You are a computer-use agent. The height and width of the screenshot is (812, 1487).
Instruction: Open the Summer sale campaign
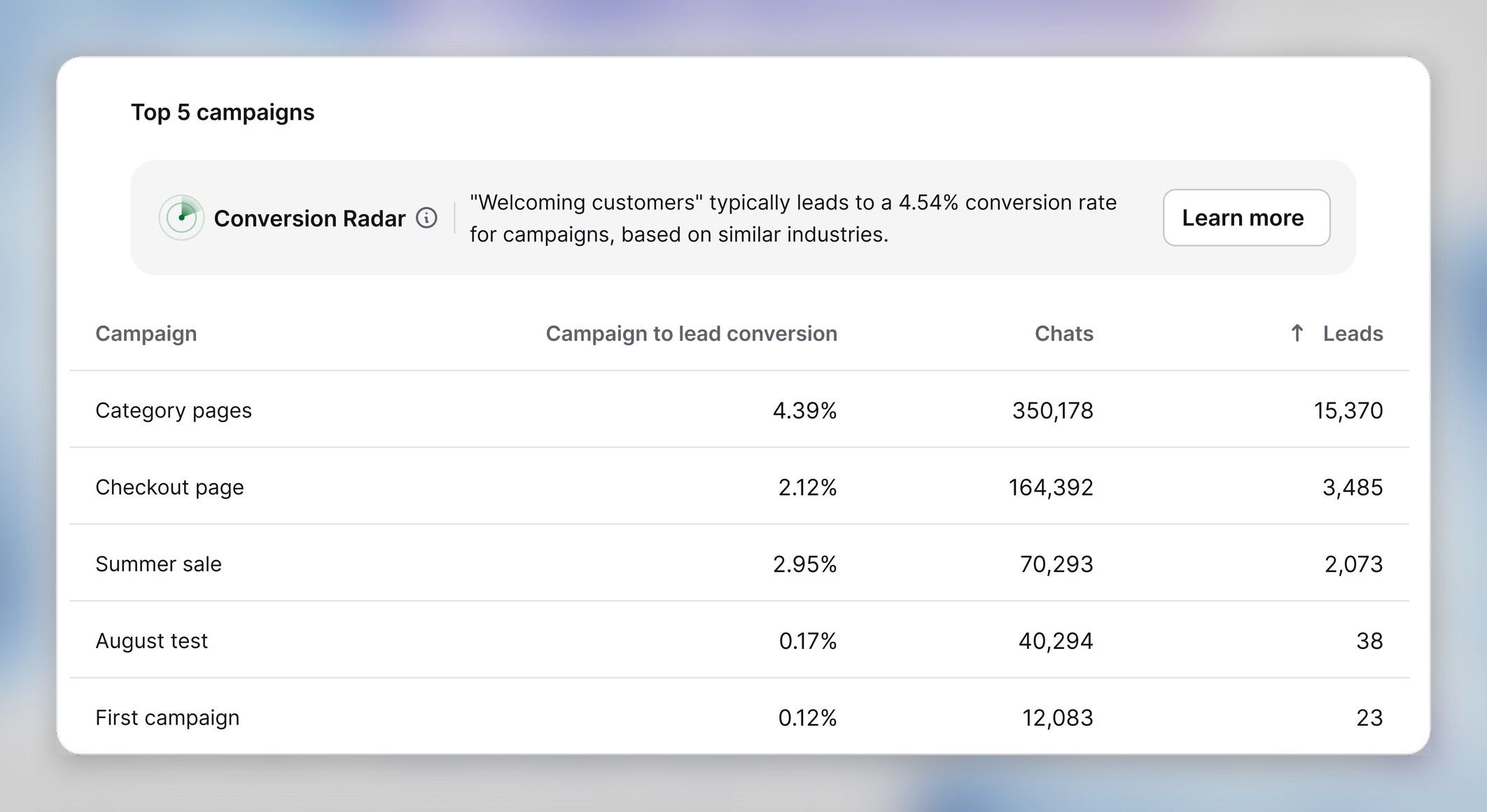158,563
